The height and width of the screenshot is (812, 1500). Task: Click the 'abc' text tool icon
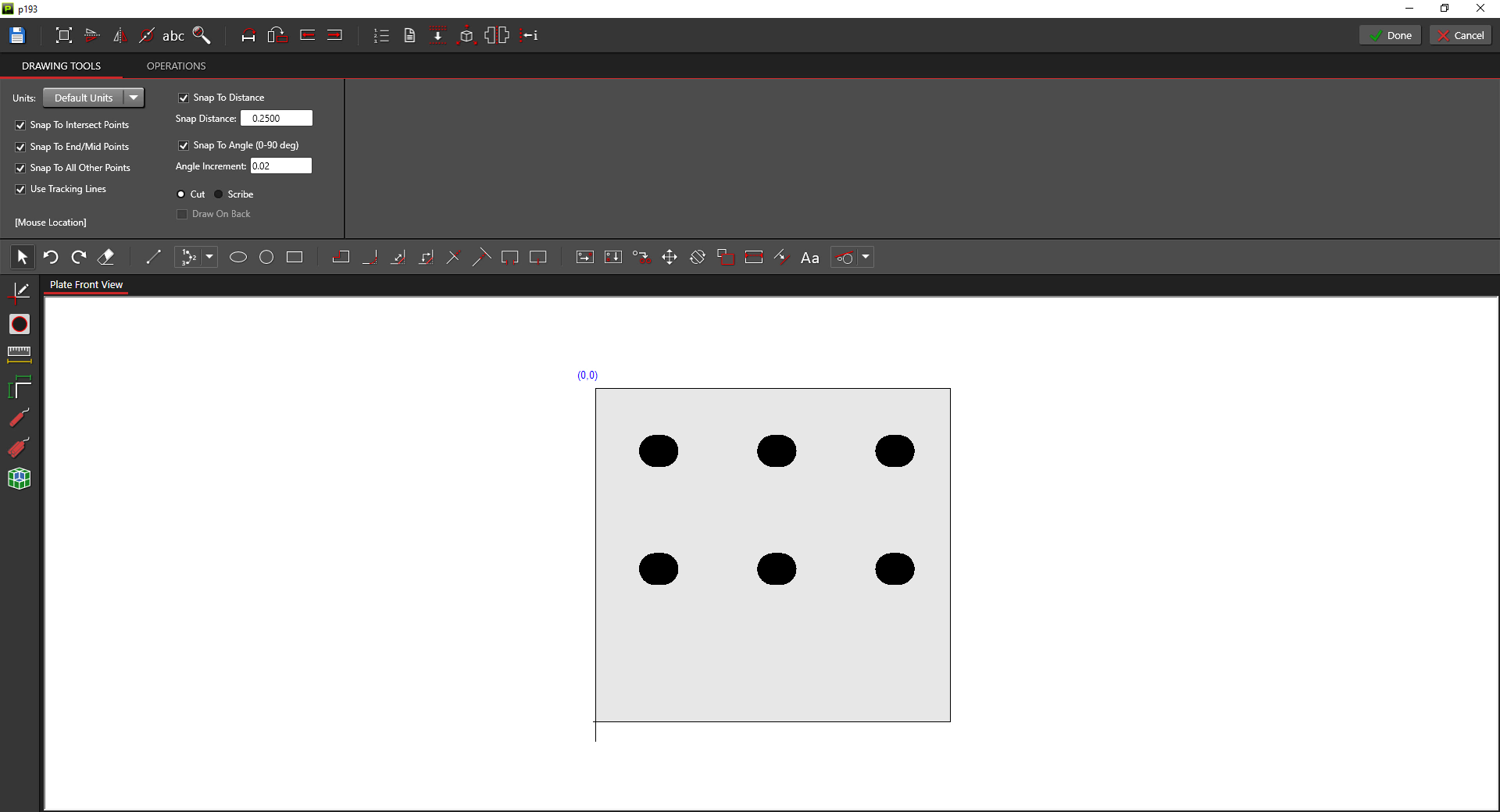point(173,36)
